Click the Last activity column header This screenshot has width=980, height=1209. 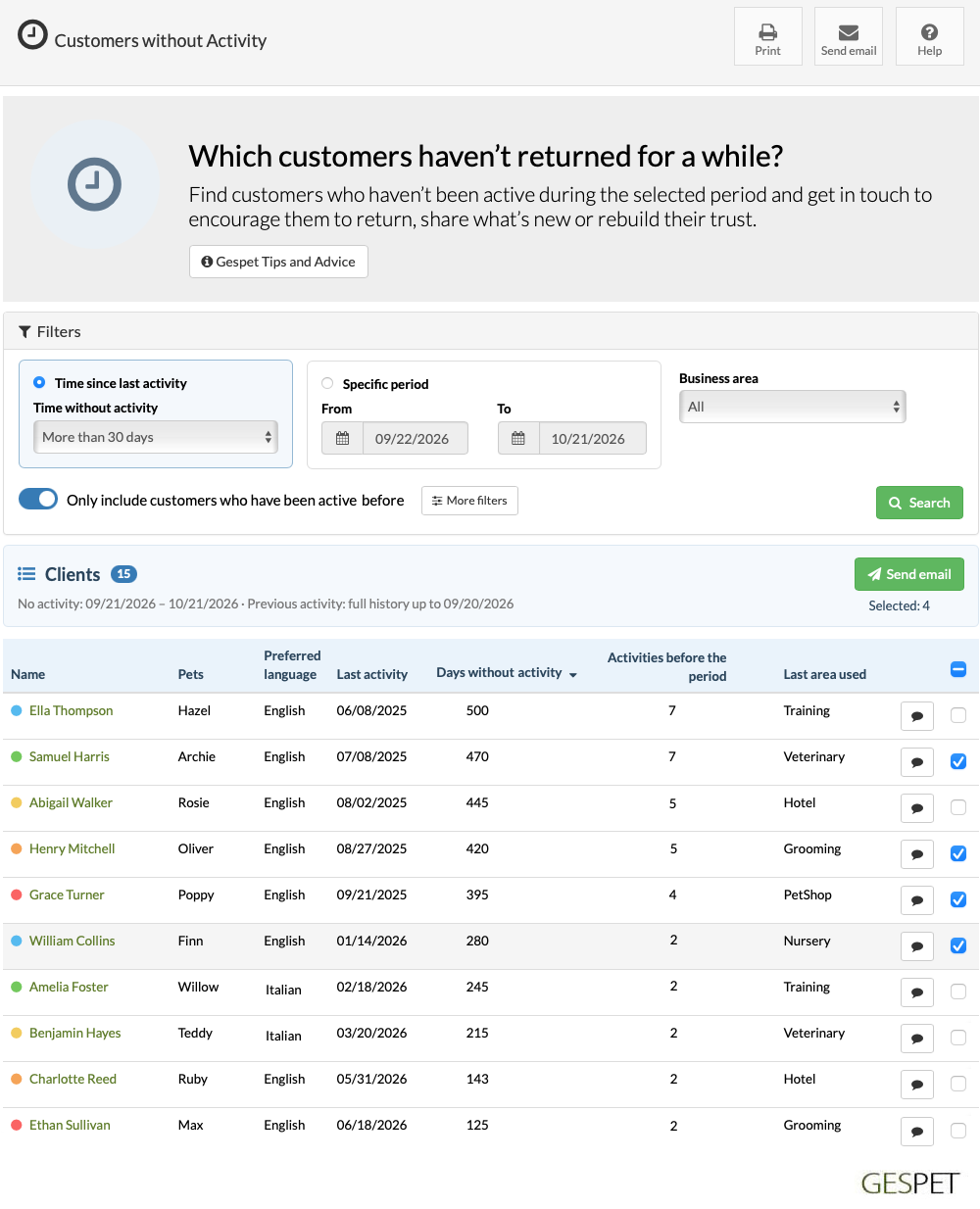[371, 674]
